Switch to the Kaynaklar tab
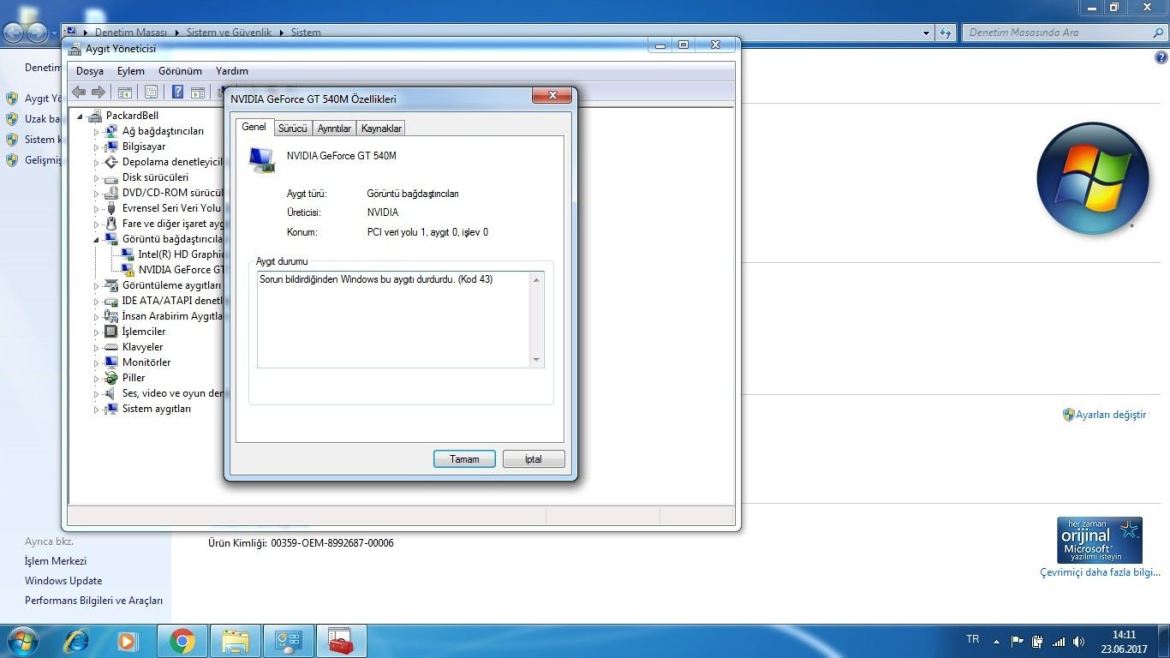This screenshot has height=658, width=1170. click(381, 128)
